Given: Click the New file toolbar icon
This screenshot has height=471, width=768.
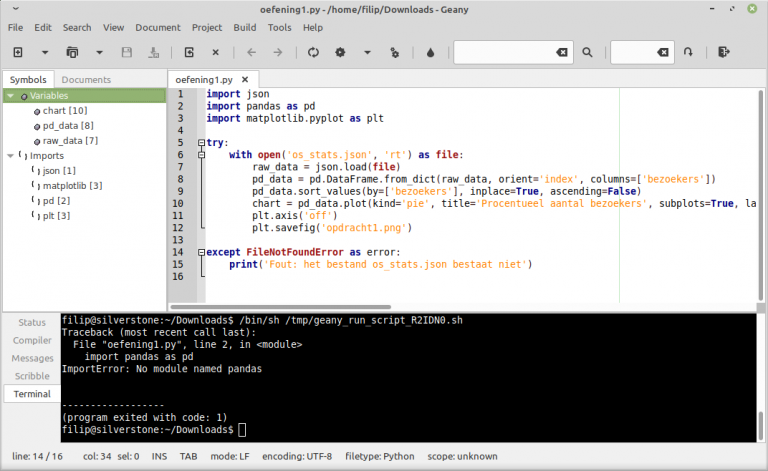Looking at the screenshot, I should pyautogui.click(x=18, y=52).
